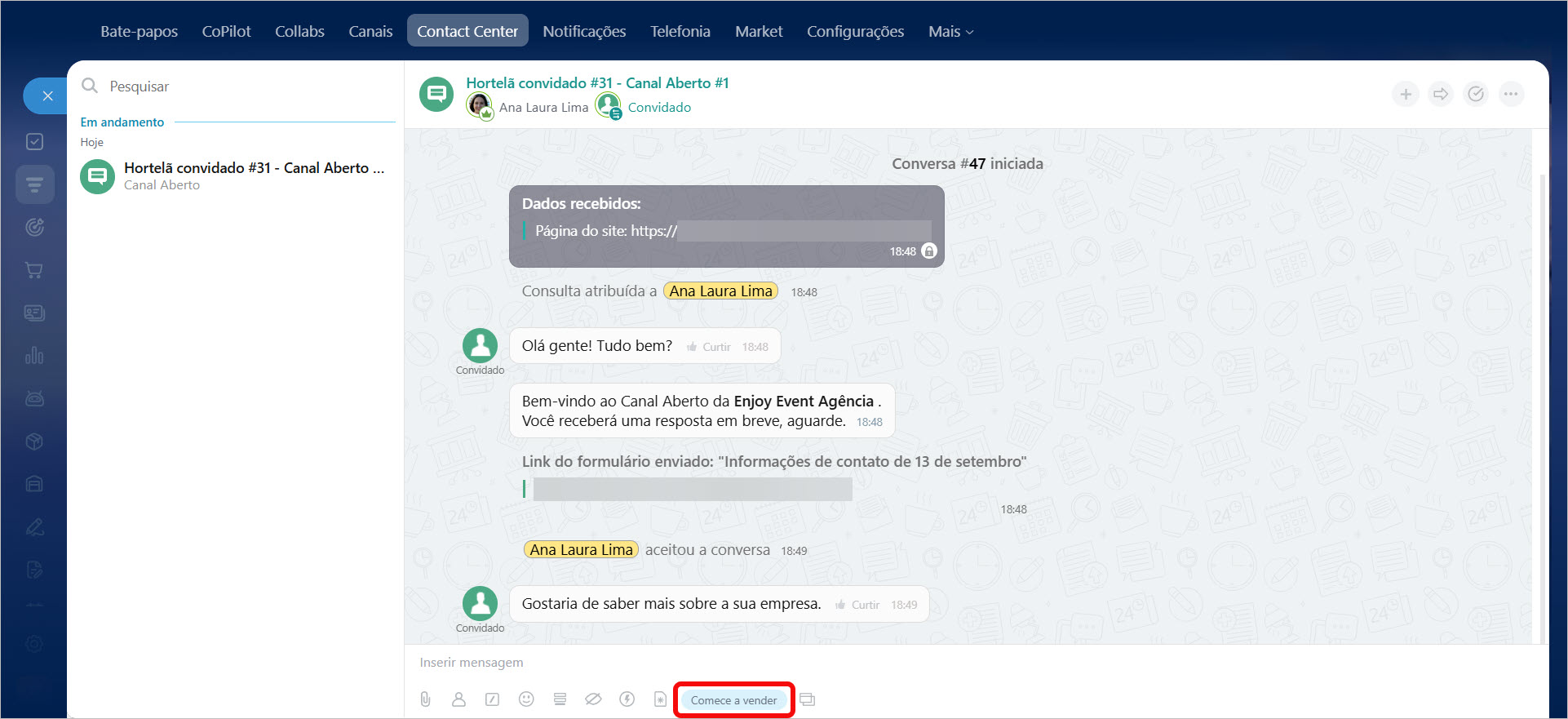Open the CoPilot tab
1568x719 pixels.
(226, 32)
